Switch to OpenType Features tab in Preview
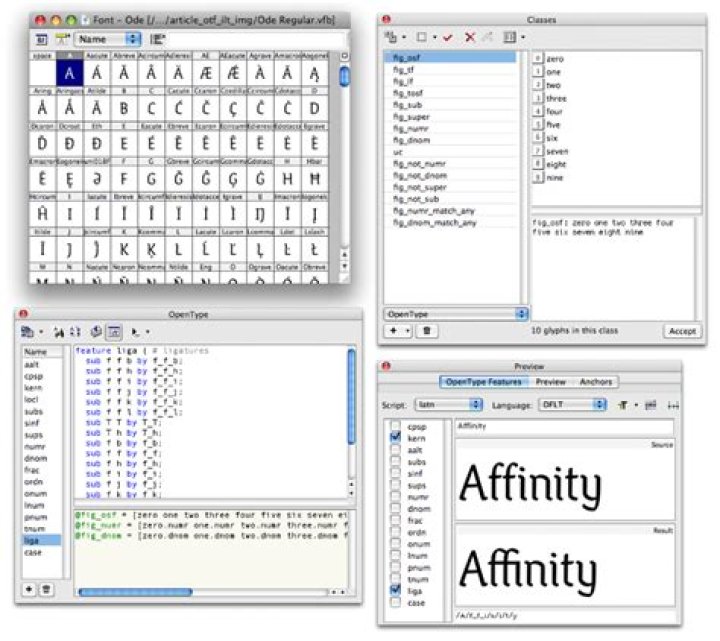720x641 pixels. 484,382
